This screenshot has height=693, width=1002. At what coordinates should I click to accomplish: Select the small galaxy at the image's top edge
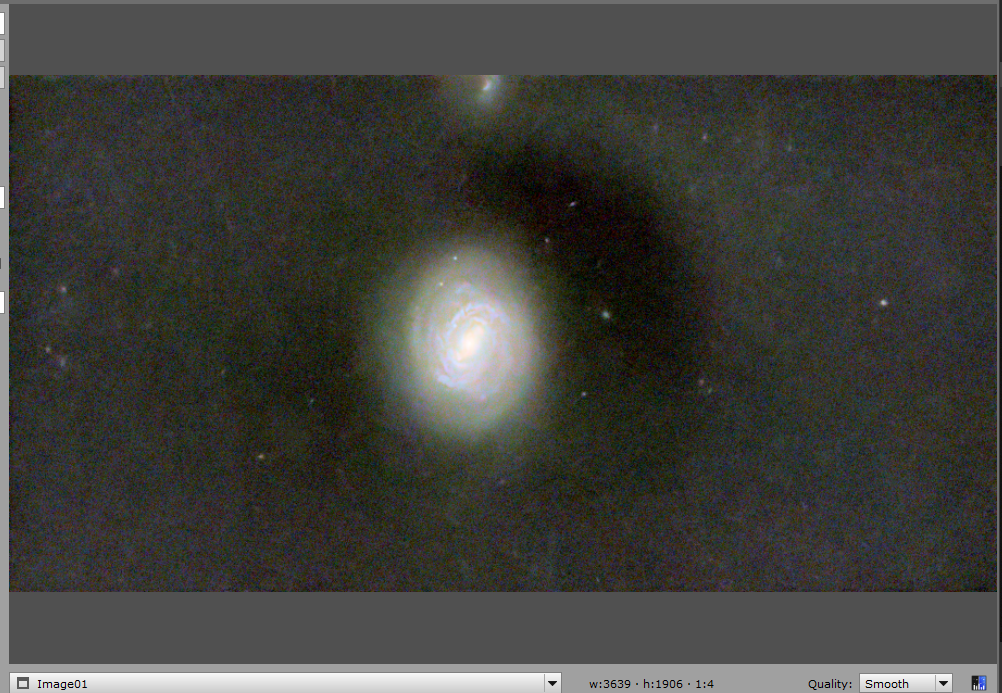pyautogui.click(x=488, y=85)
